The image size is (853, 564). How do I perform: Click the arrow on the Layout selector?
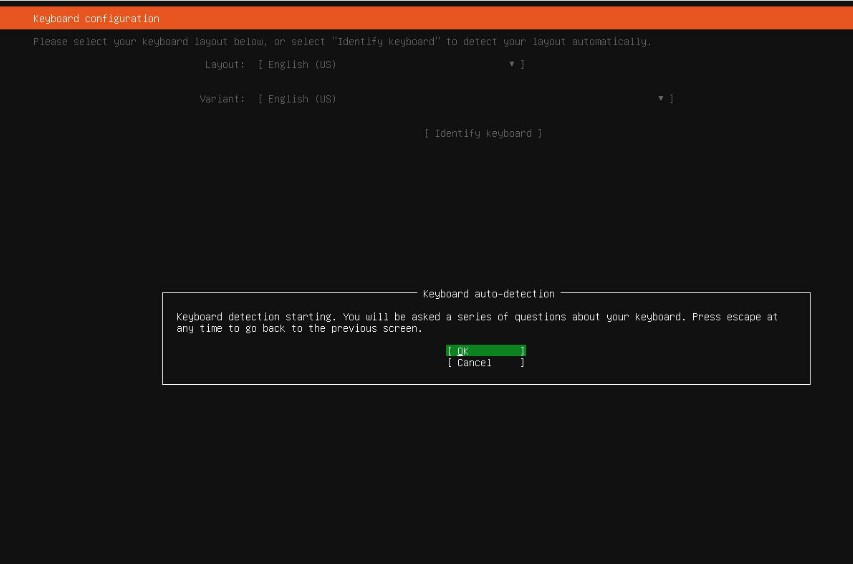512,65
